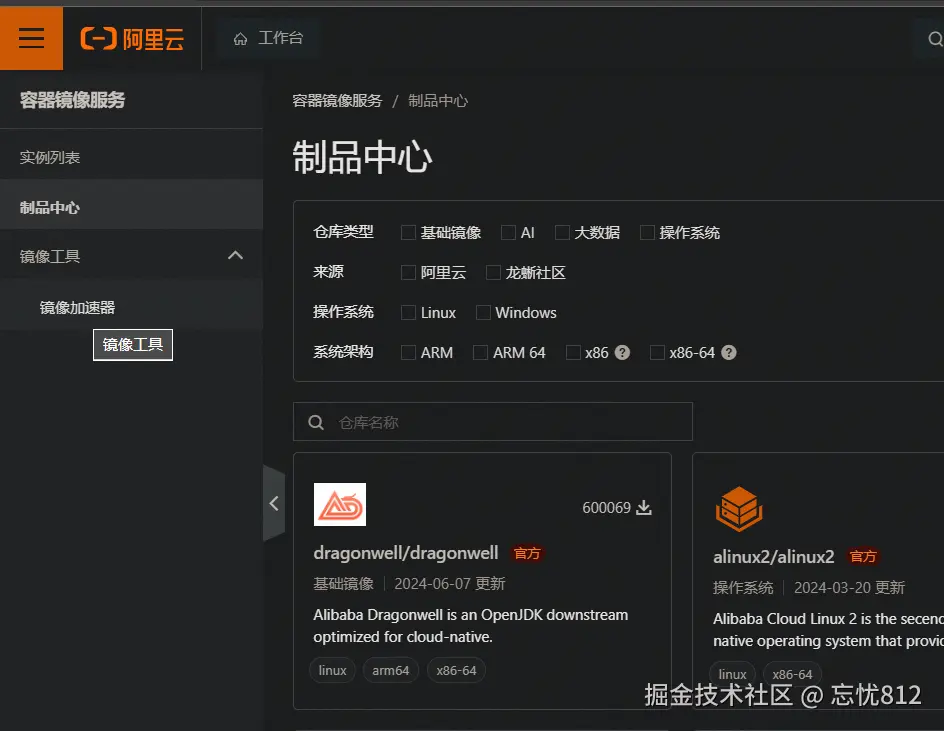Screen dimensions: 944x731
Task: Click the 官方 badge on dragonwell card
Action: [x=527, y=553]
